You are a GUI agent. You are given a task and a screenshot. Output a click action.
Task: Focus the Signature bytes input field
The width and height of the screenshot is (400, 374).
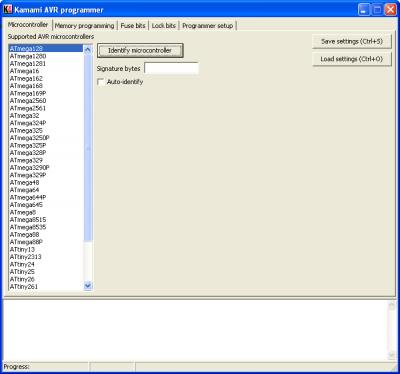[x=171, y=68]
